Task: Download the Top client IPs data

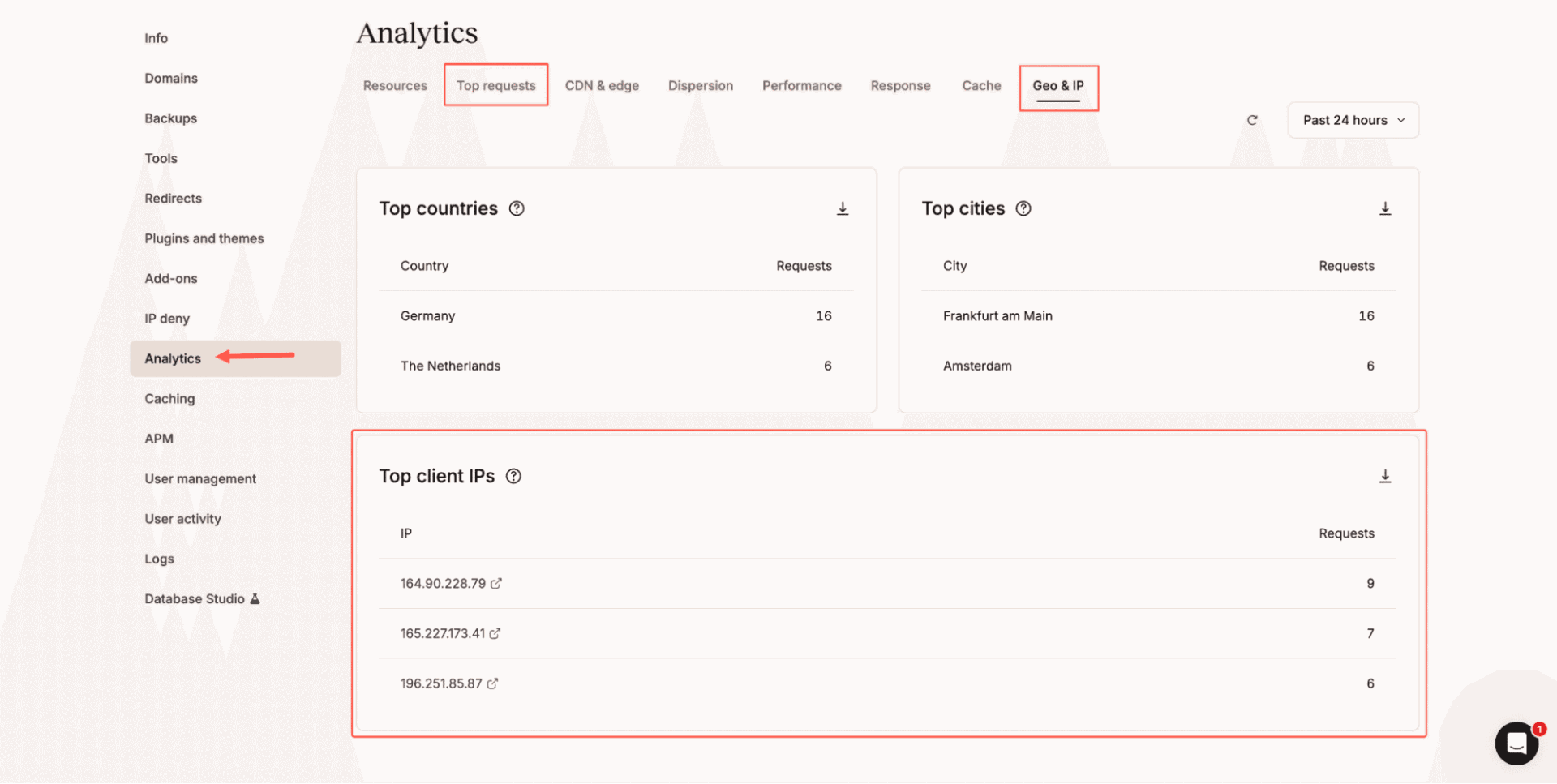Action: pyautogui.click(x=1385, y=476)
